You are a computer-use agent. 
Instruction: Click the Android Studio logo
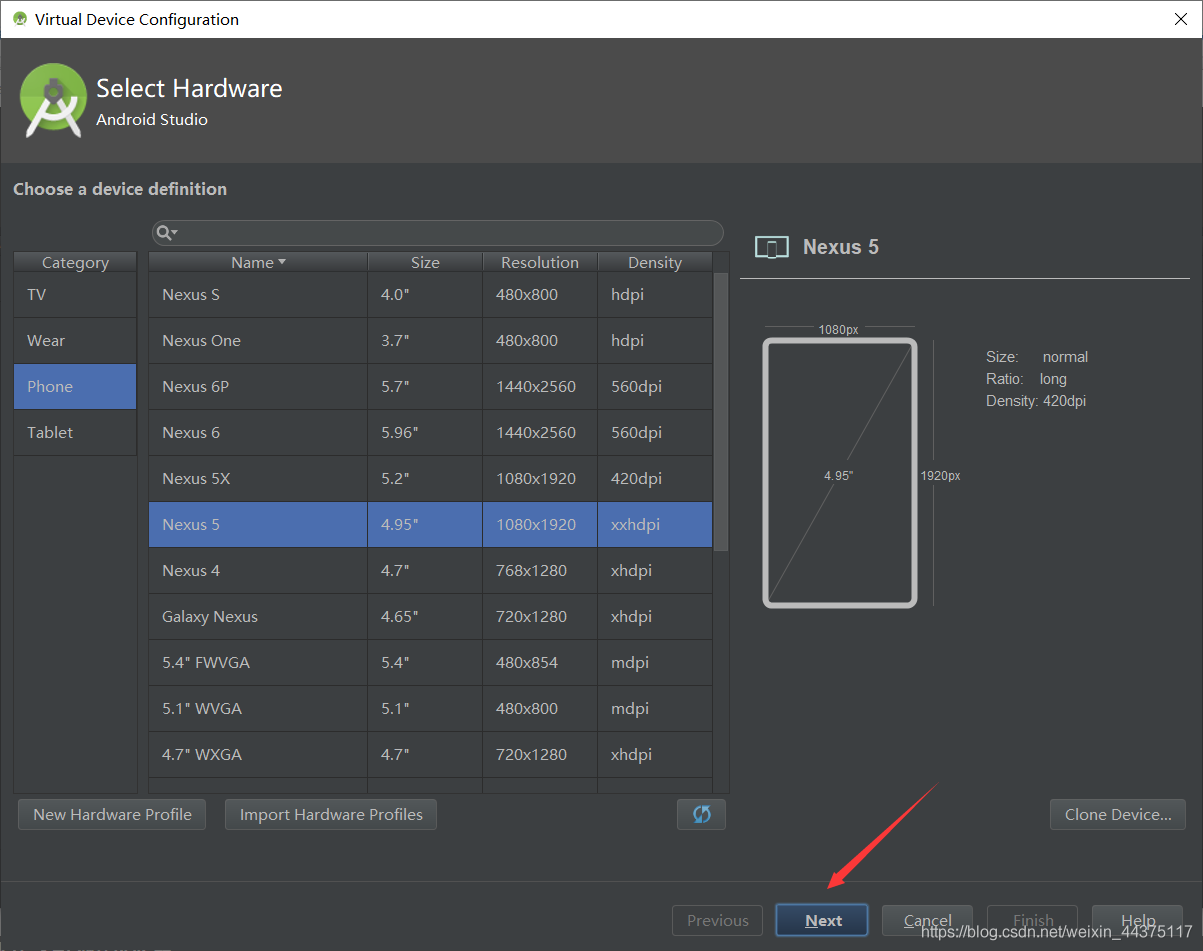click(54, 100)
